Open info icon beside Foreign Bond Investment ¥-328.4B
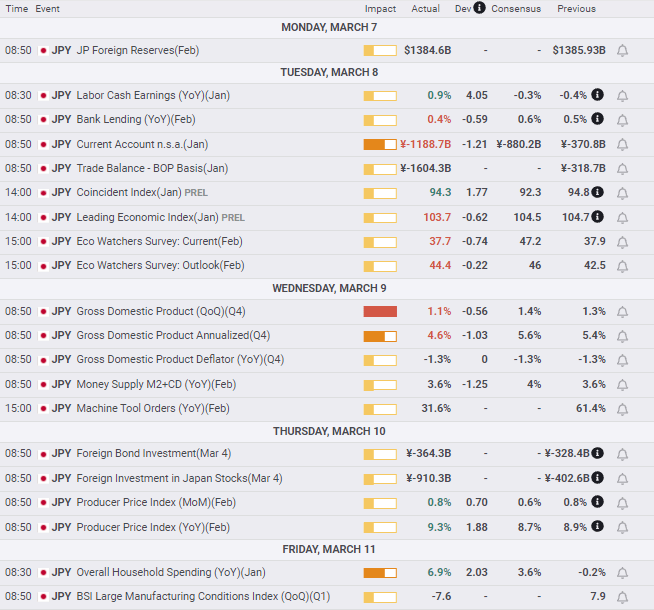The height and width of the screenshot is (610, 654). pyautogui.click(x=597, y=453)
